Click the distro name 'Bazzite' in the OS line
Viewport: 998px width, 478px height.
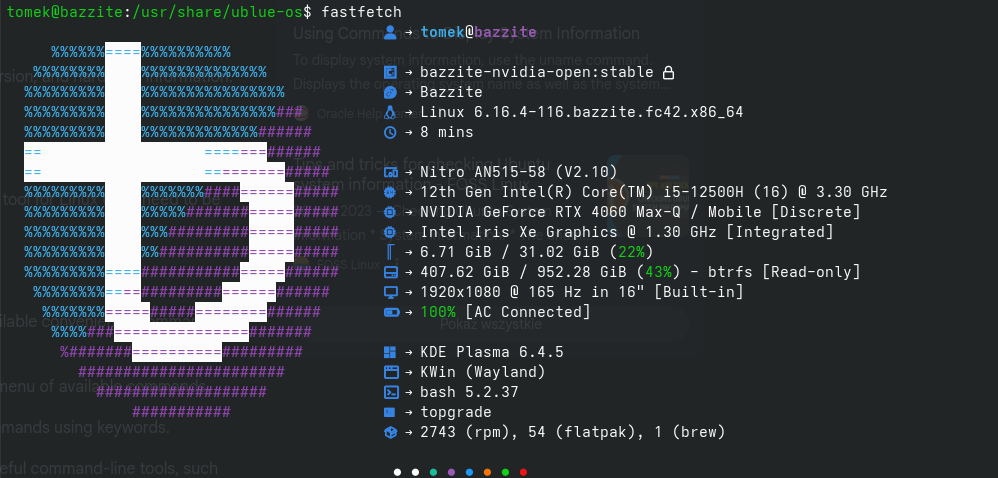tap(451, 92)
